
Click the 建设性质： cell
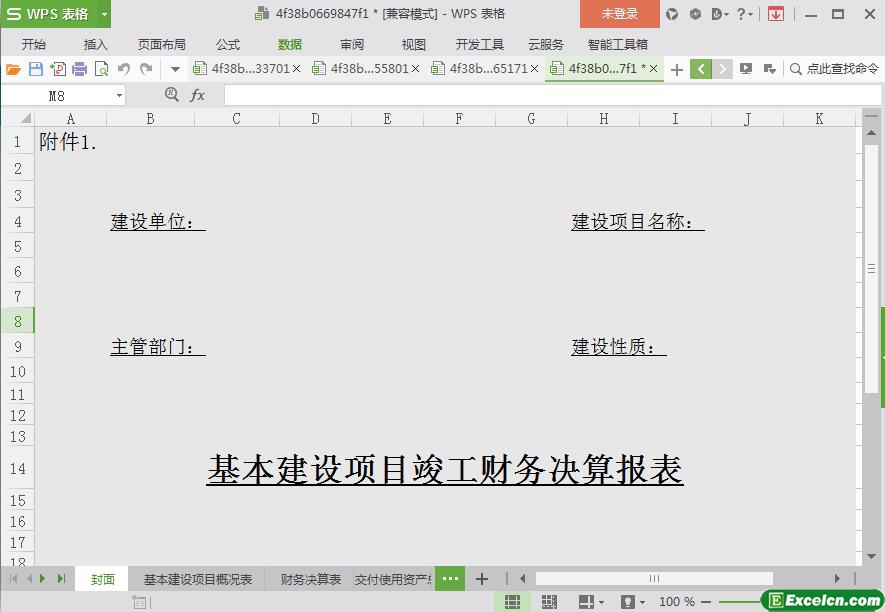click(x=619, y=347)
